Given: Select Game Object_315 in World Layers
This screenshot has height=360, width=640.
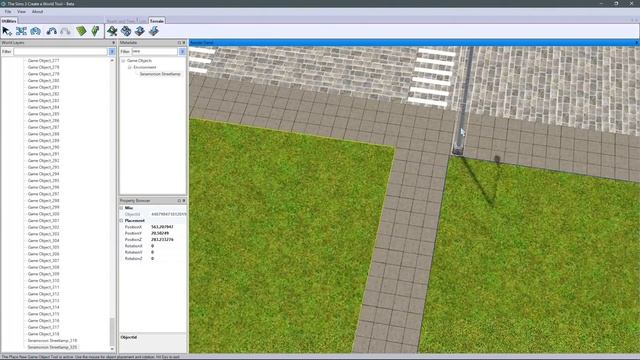Looking at the screenshot, I should [43, 314].
